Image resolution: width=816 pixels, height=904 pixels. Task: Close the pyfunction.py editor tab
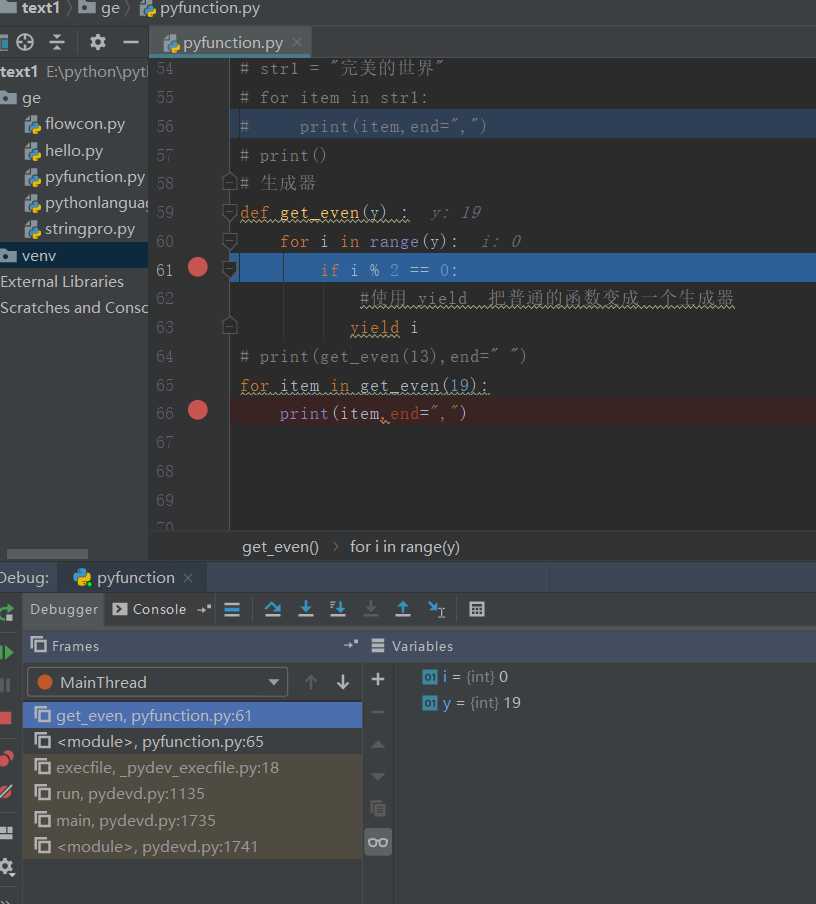point(297,42)
